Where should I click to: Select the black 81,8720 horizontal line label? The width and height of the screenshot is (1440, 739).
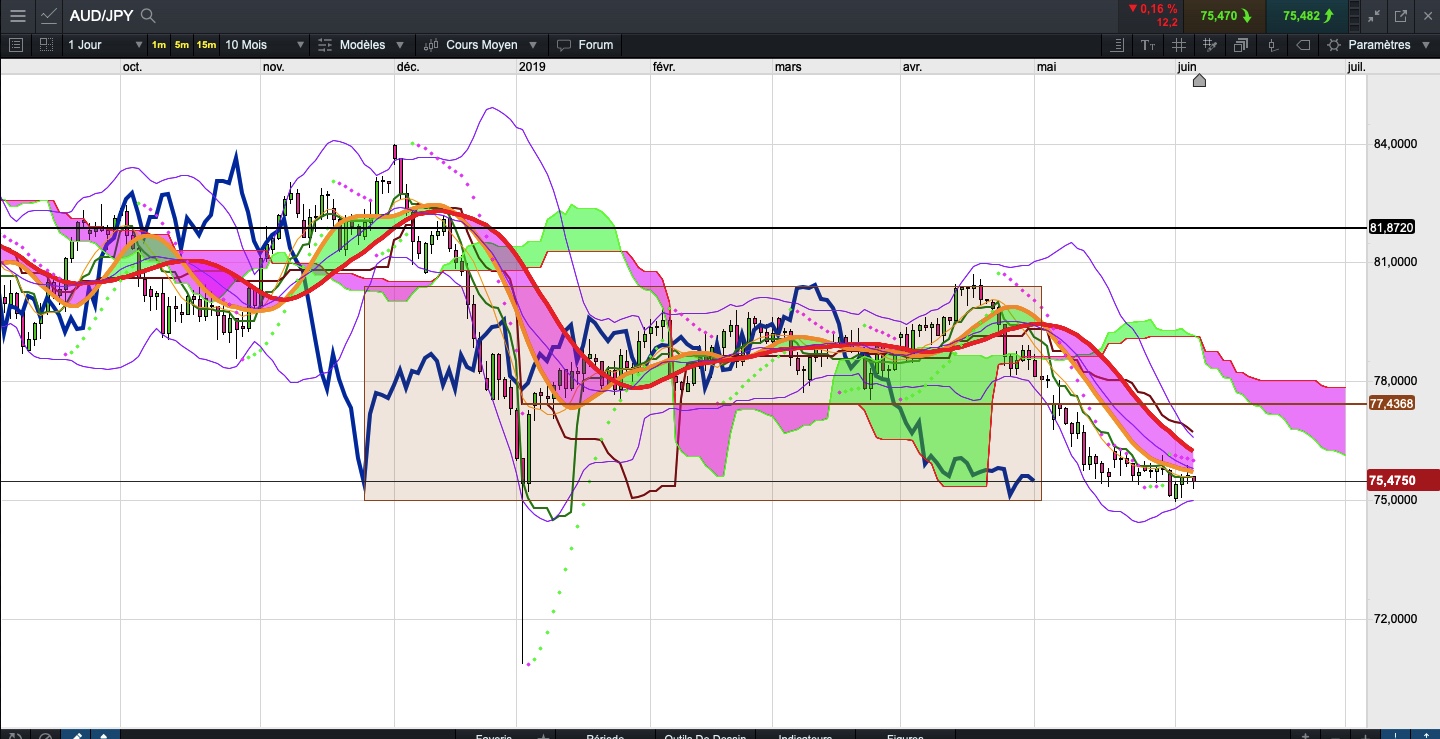pyautogui.click(x=1391, y=228)
